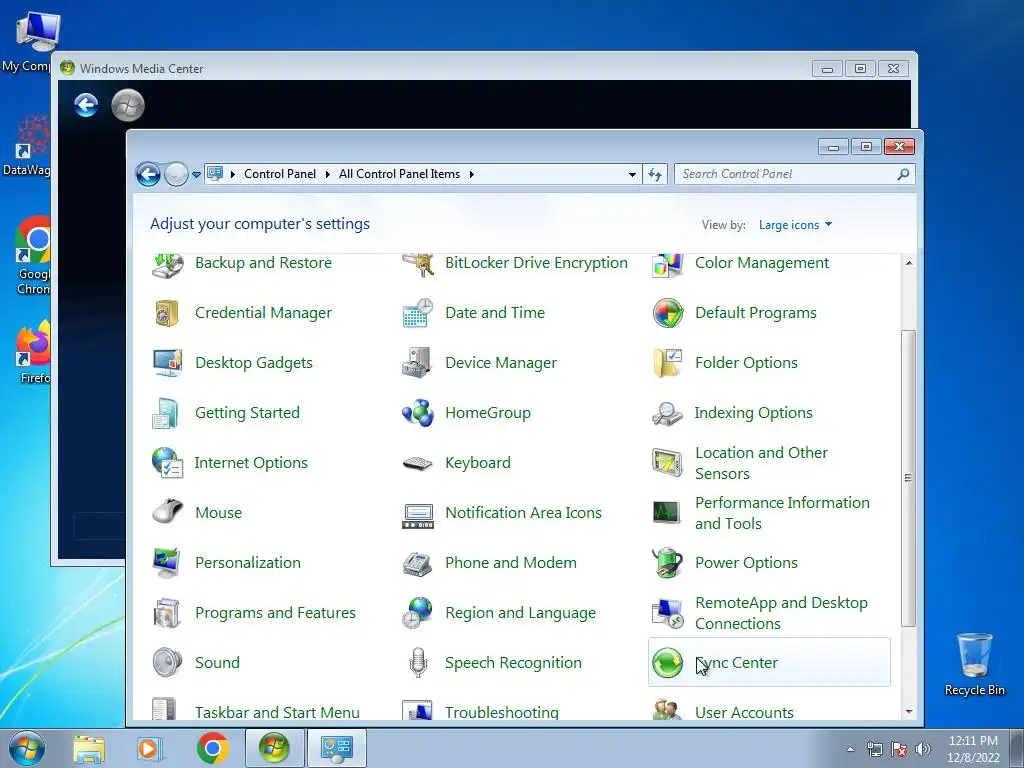Open the Phone and Modem icon
This screenshot has width=1024, height=768.
coord(417,564)
